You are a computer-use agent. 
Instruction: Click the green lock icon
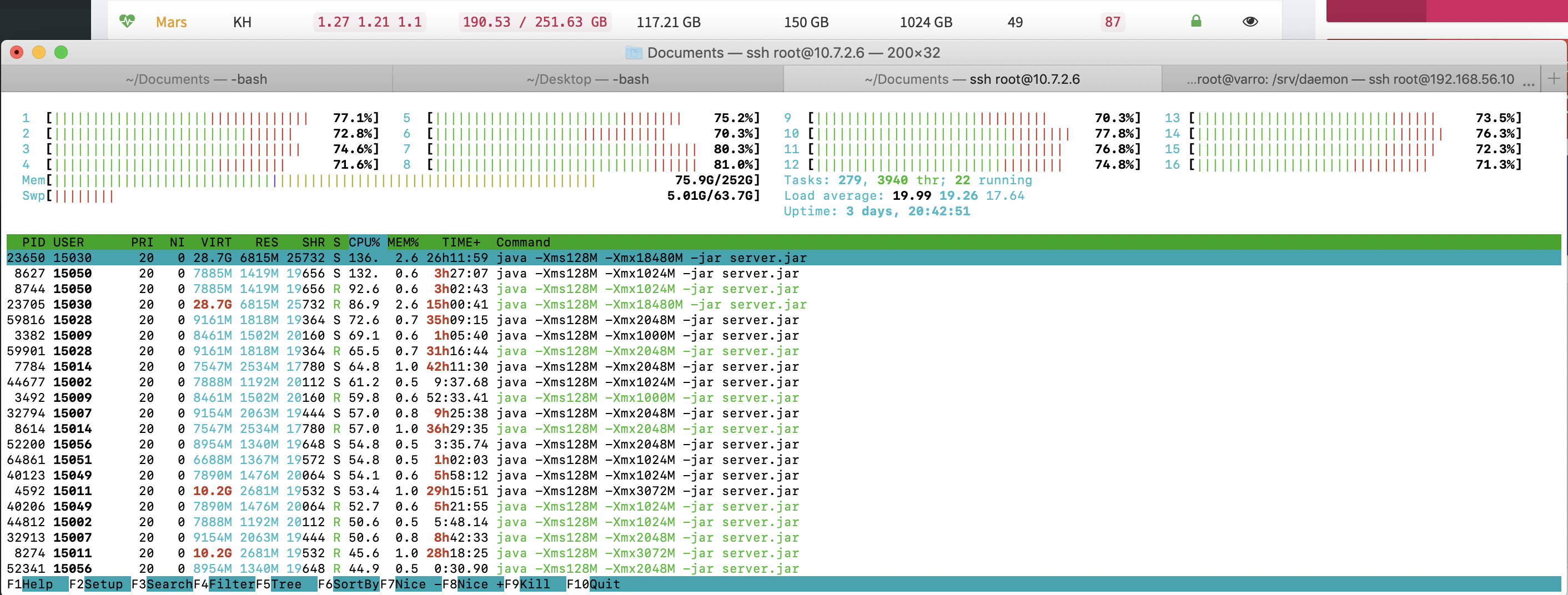tap(1195, 21)
